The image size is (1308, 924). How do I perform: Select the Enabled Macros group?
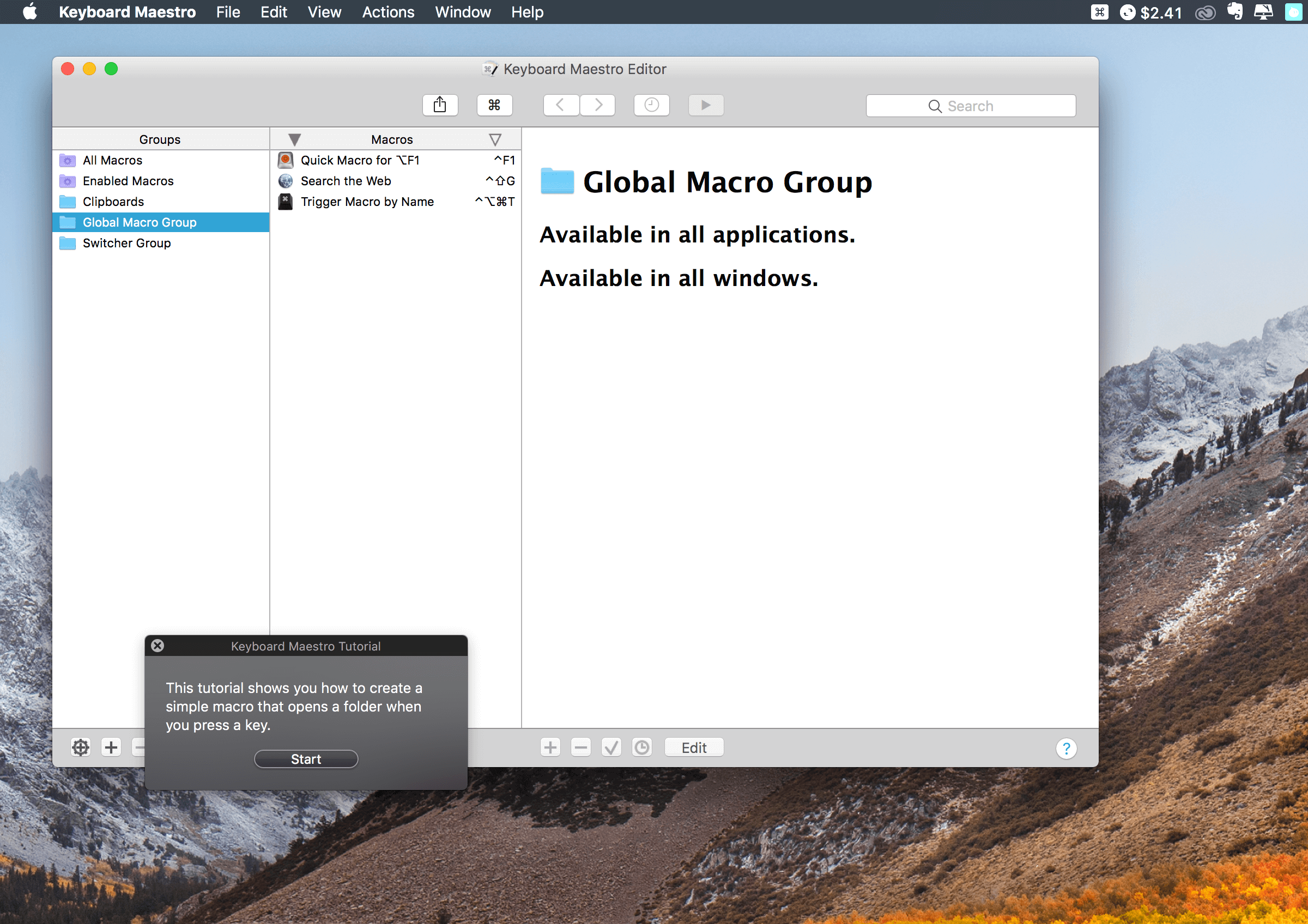(x=161, y=181)
